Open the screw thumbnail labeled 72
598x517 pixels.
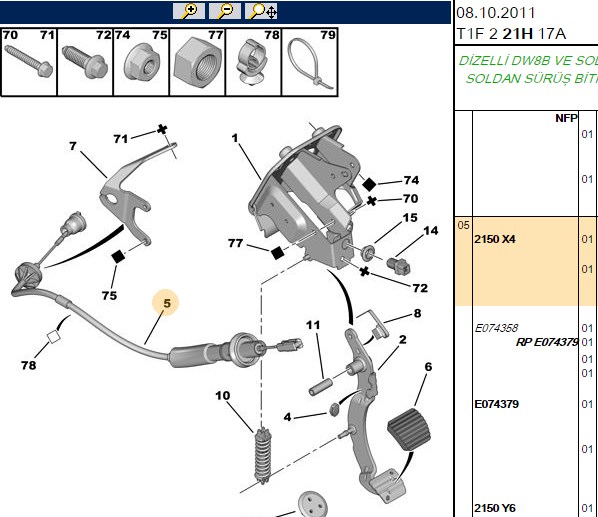(x=85, y=62)
